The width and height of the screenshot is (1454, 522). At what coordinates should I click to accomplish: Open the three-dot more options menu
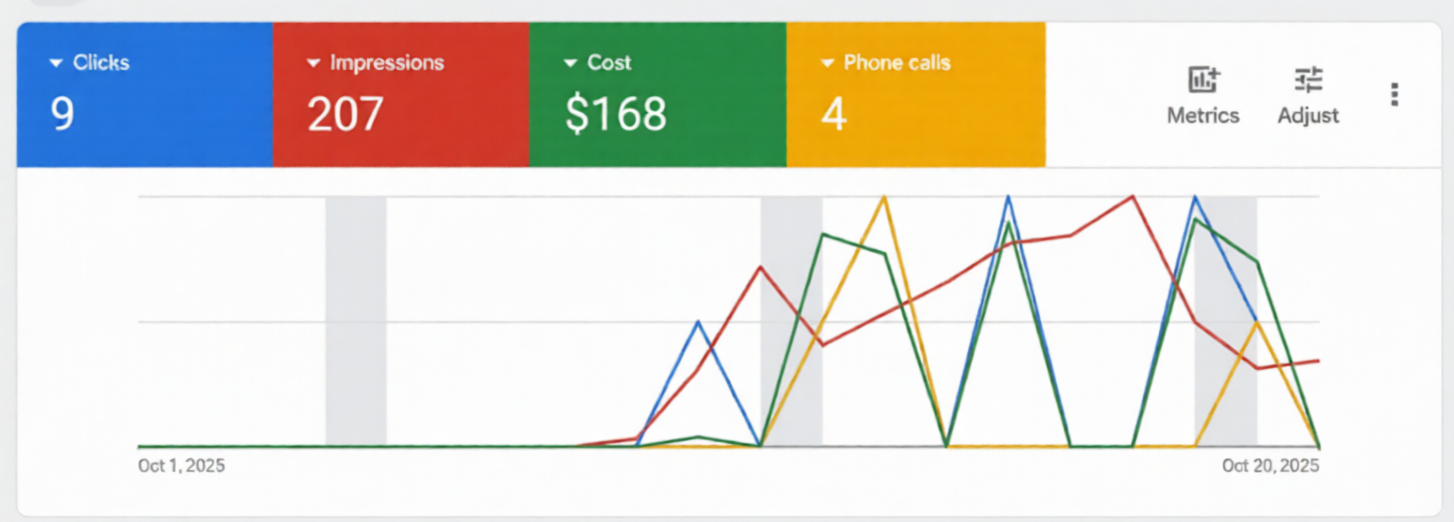point(1394,95)
